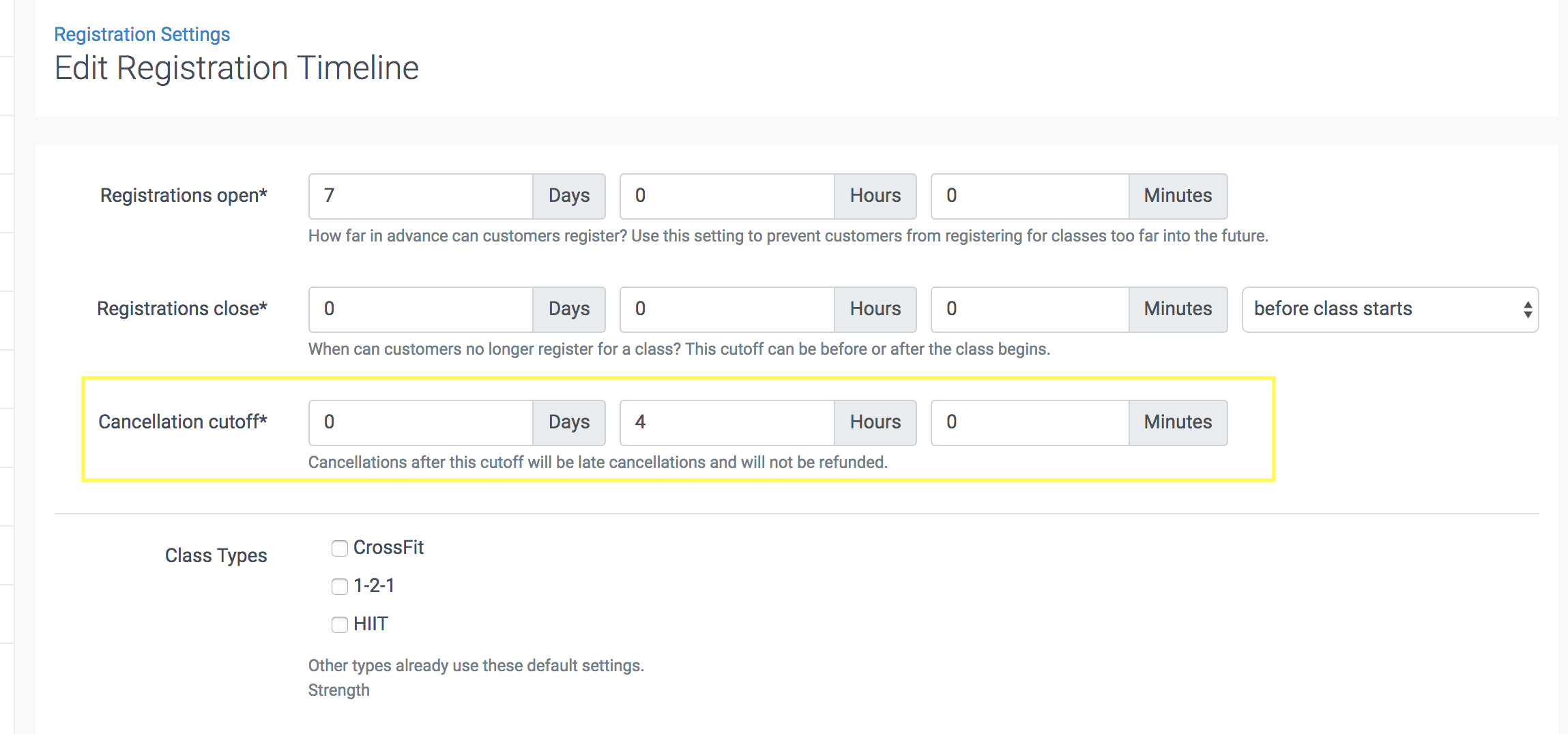Viewport: 1568px width, 734px height.
Task: Toggle the HIIT class type checkbox
Action: click(340, 625)
